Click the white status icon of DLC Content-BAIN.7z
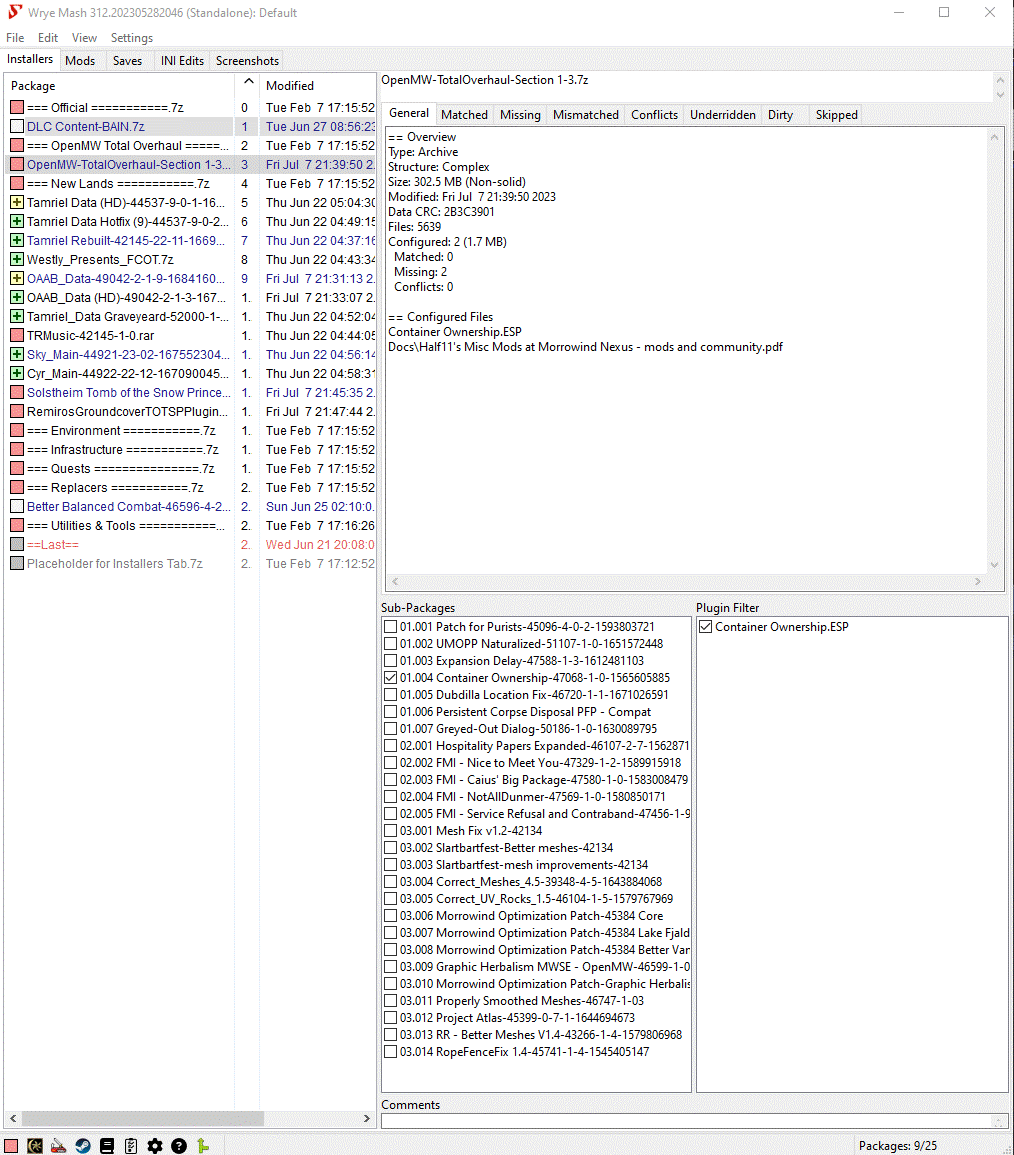Screen dimensions: 1014x1155 [x=17, y=127]
